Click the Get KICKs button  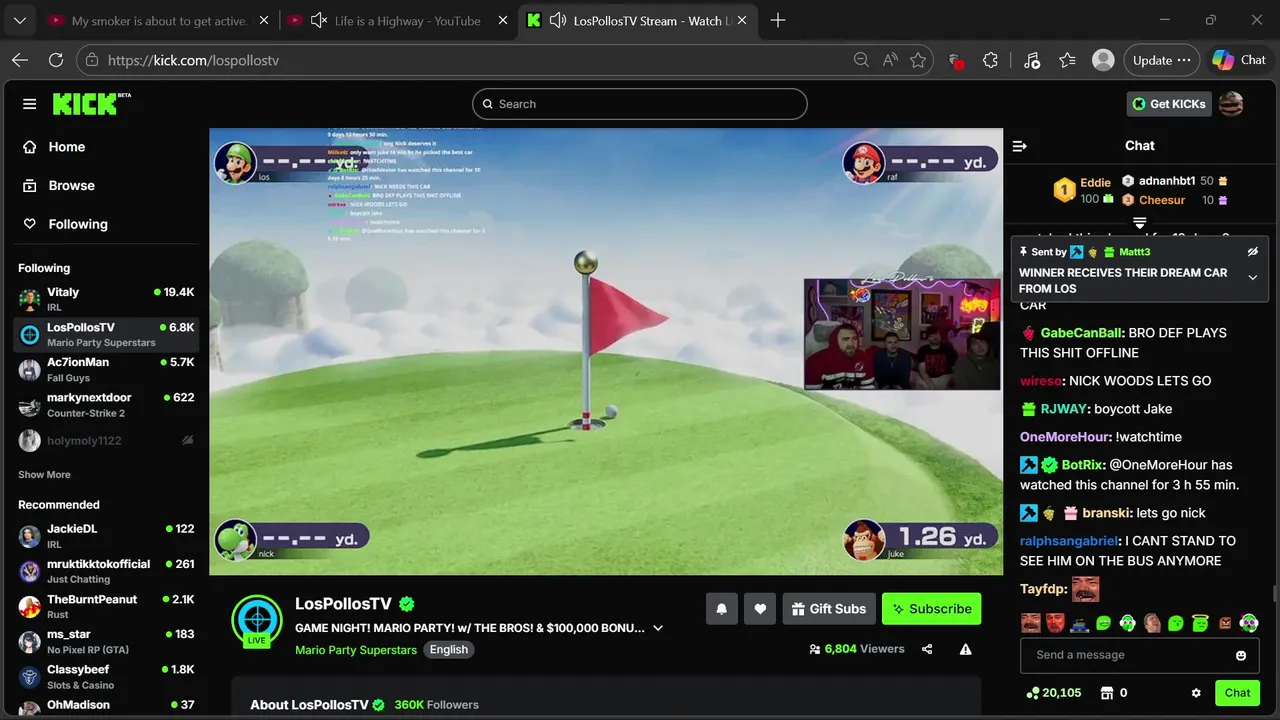1169,104
